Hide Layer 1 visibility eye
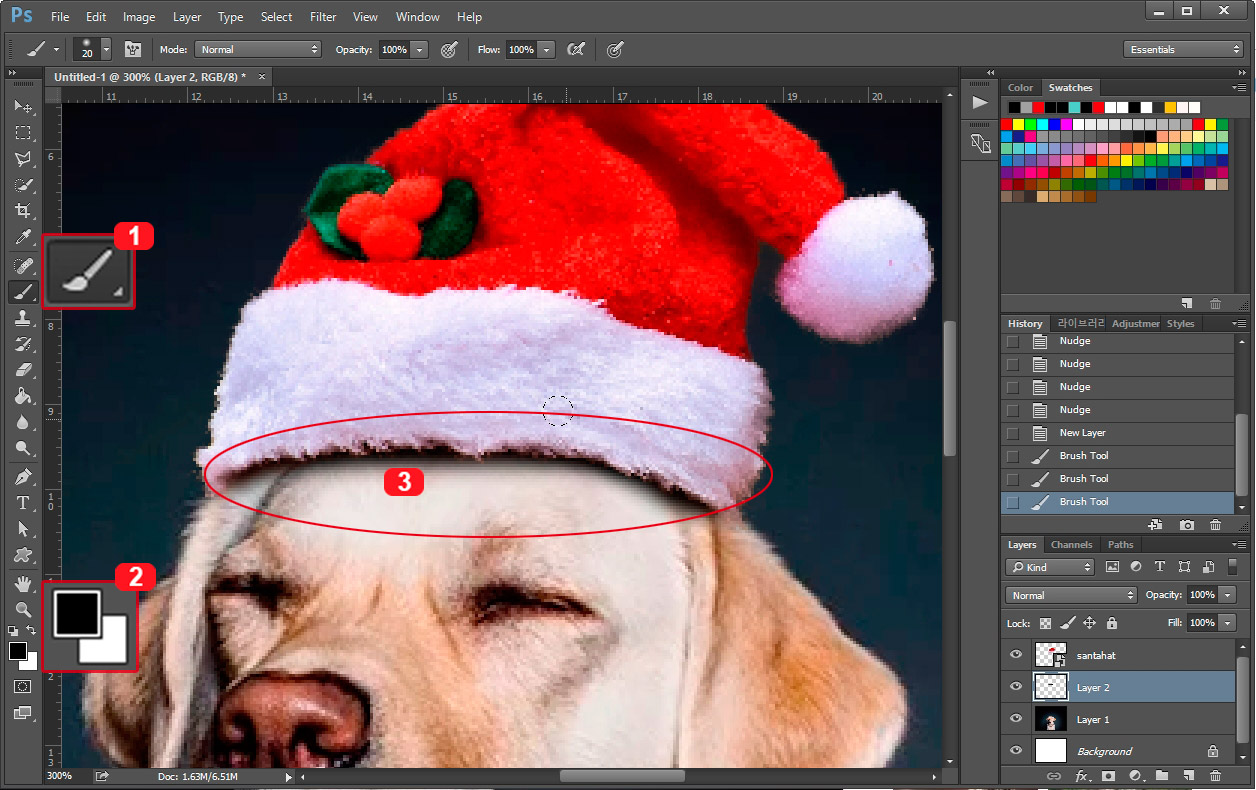The image size is (1256, 790). [1016, 719]
